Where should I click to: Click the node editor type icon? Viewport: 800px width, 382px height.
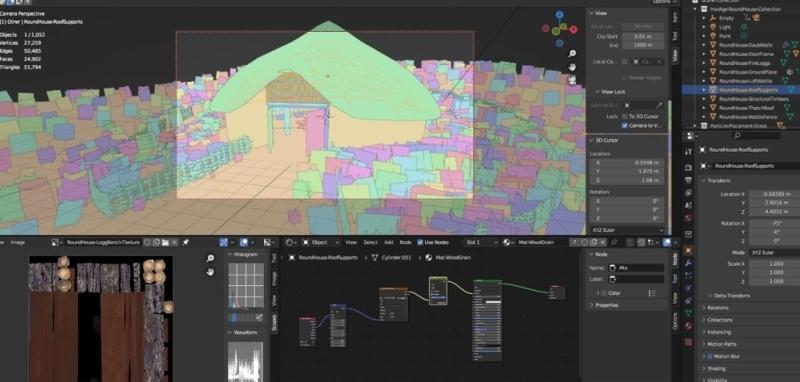pos(291,242)
